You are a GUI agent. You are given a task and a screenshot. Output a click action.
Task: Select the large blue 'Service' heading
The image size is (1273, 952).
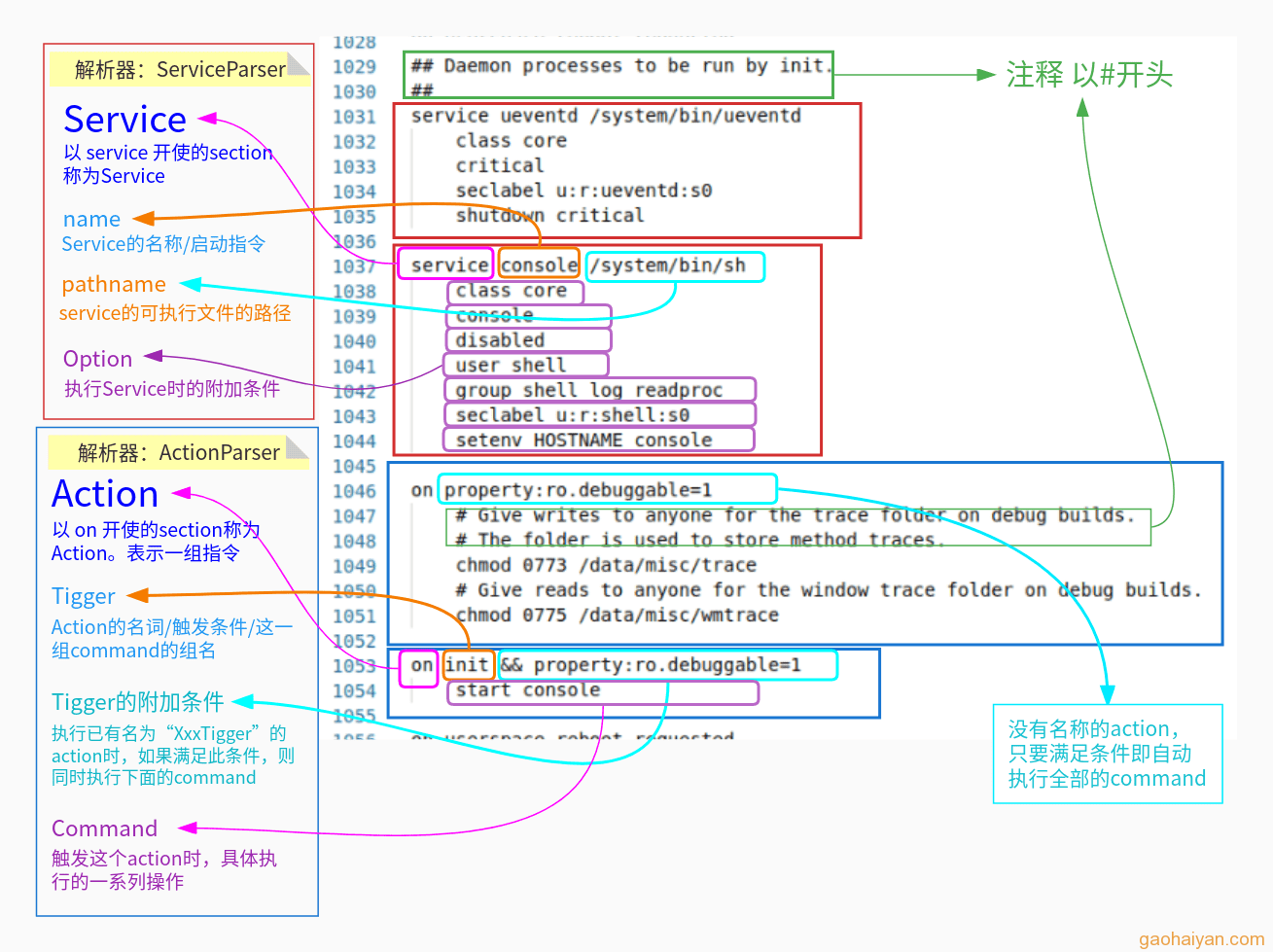pyautogui.click(x=124, y=120)
